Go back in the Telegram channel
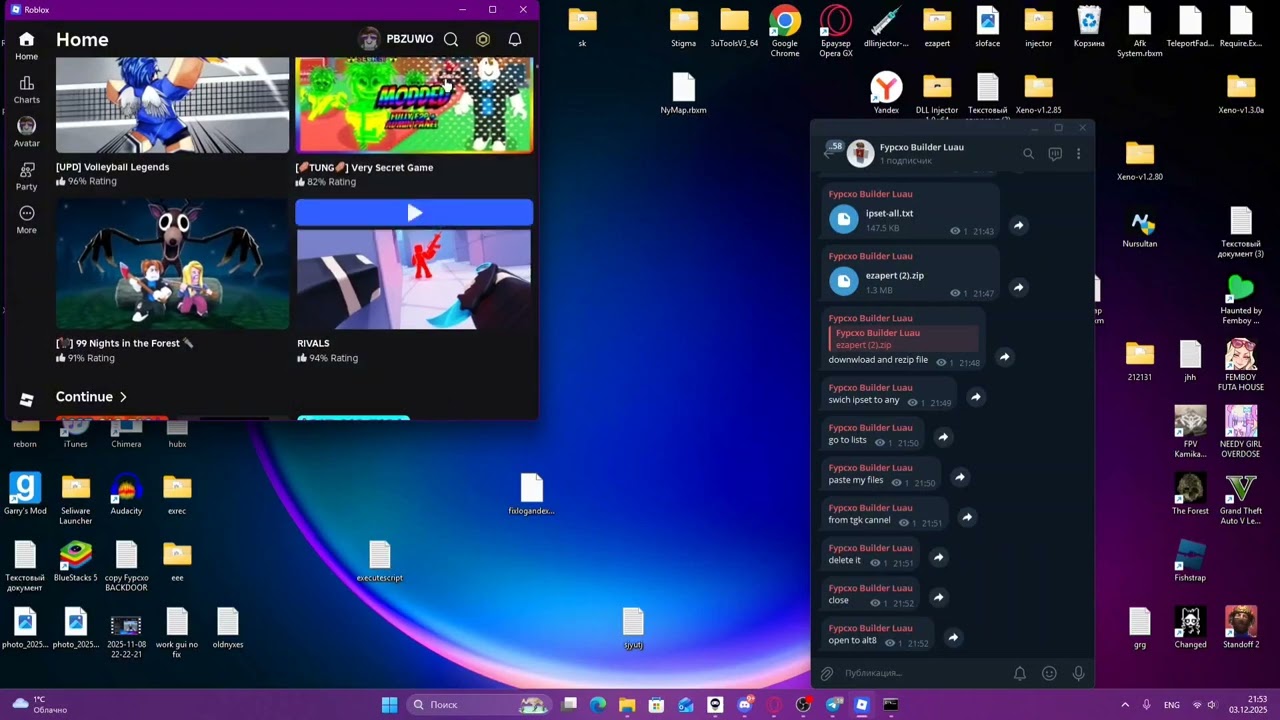Image resolution: width=1280 pixels, height=720 pixels. tap(828, 153)
